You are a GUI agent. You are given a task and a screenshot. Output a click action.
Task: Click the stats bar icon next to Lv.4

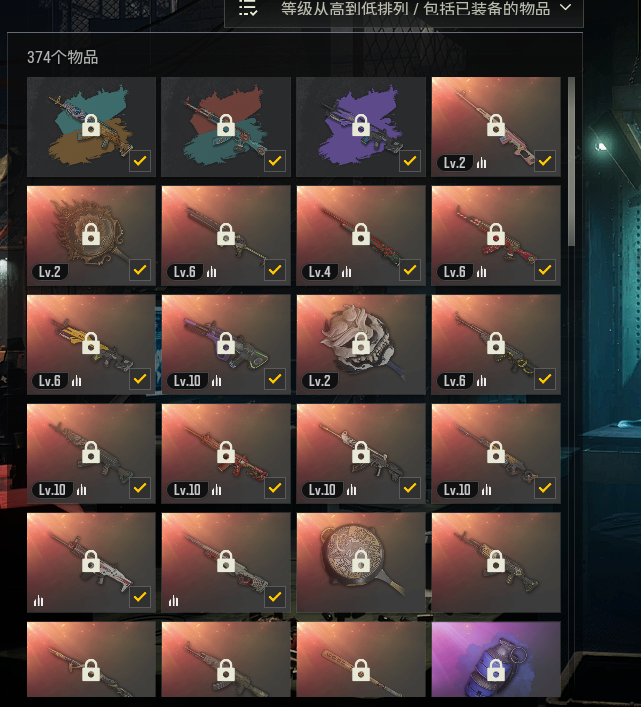(x=346, y=272)
